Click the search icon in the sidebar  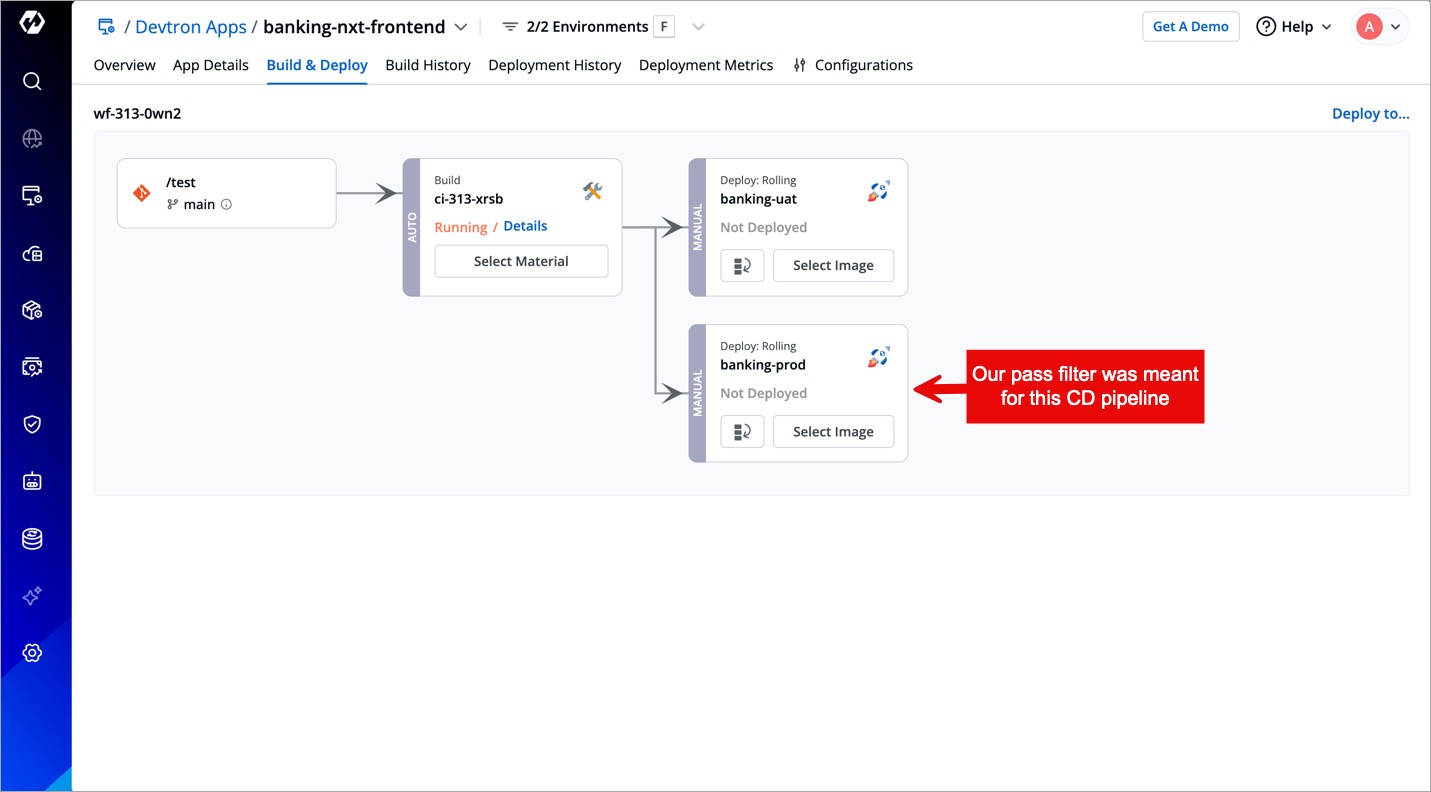32,81
